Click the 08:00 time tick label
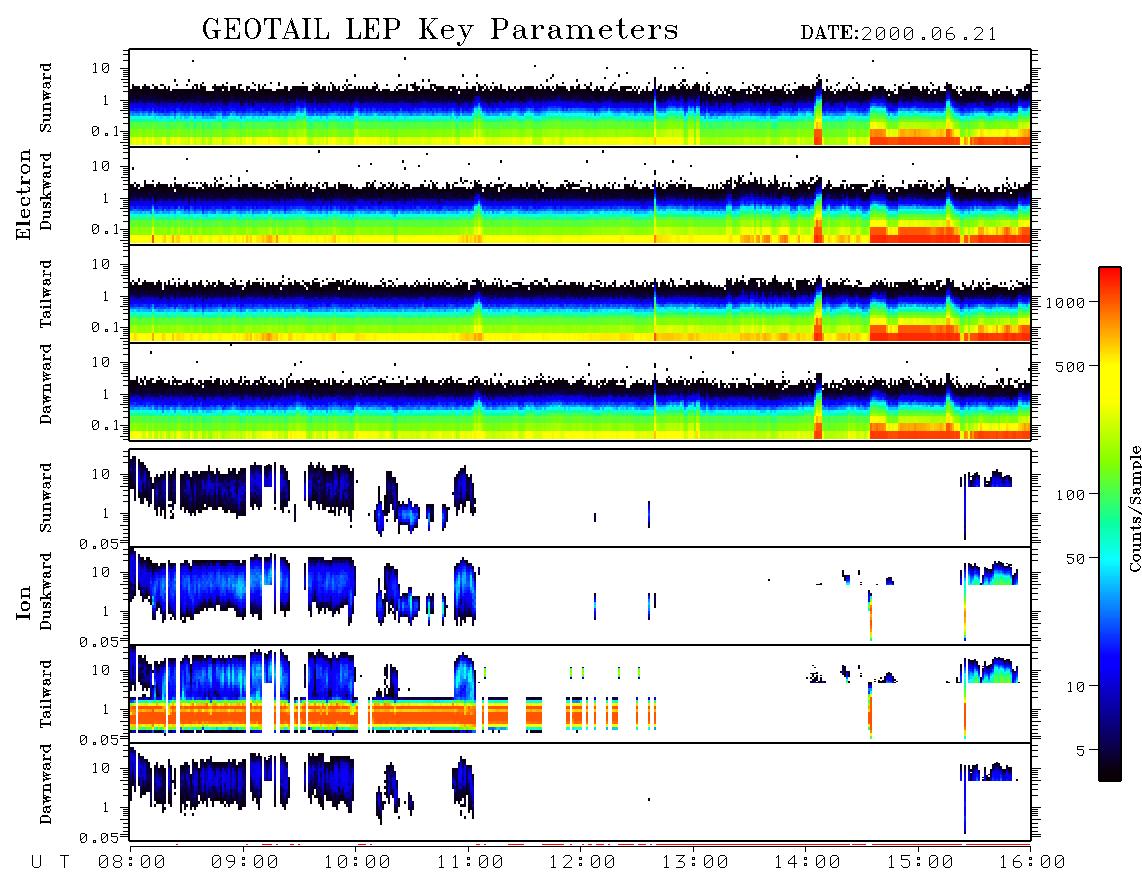 (131, 862)
